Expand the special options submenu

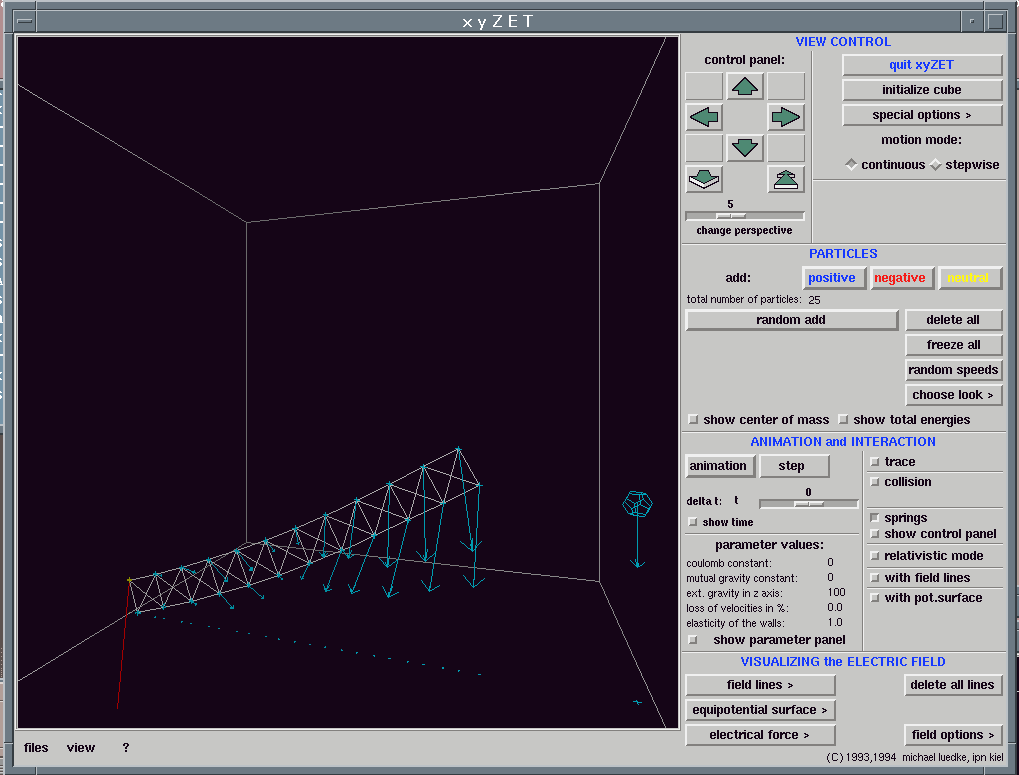922,115
